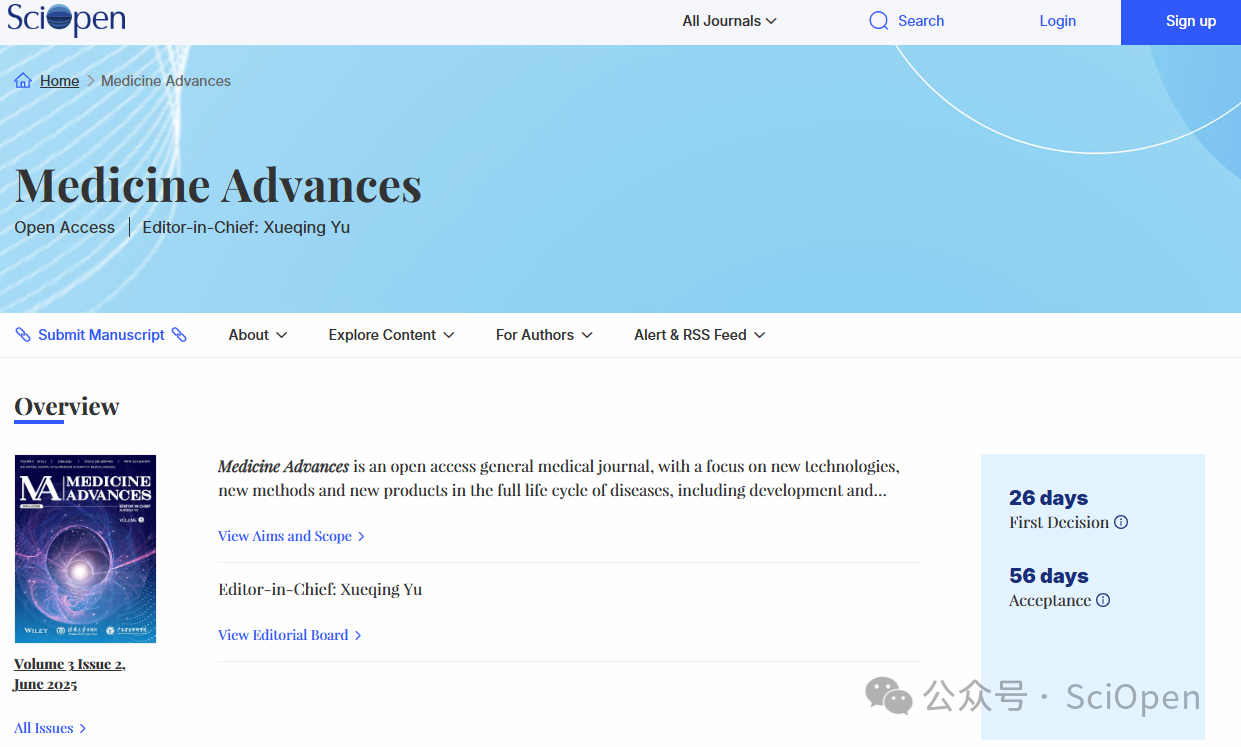1241x747 pixels.
Task: Open the Explore Content menu
Action: (x=391, y=334)
